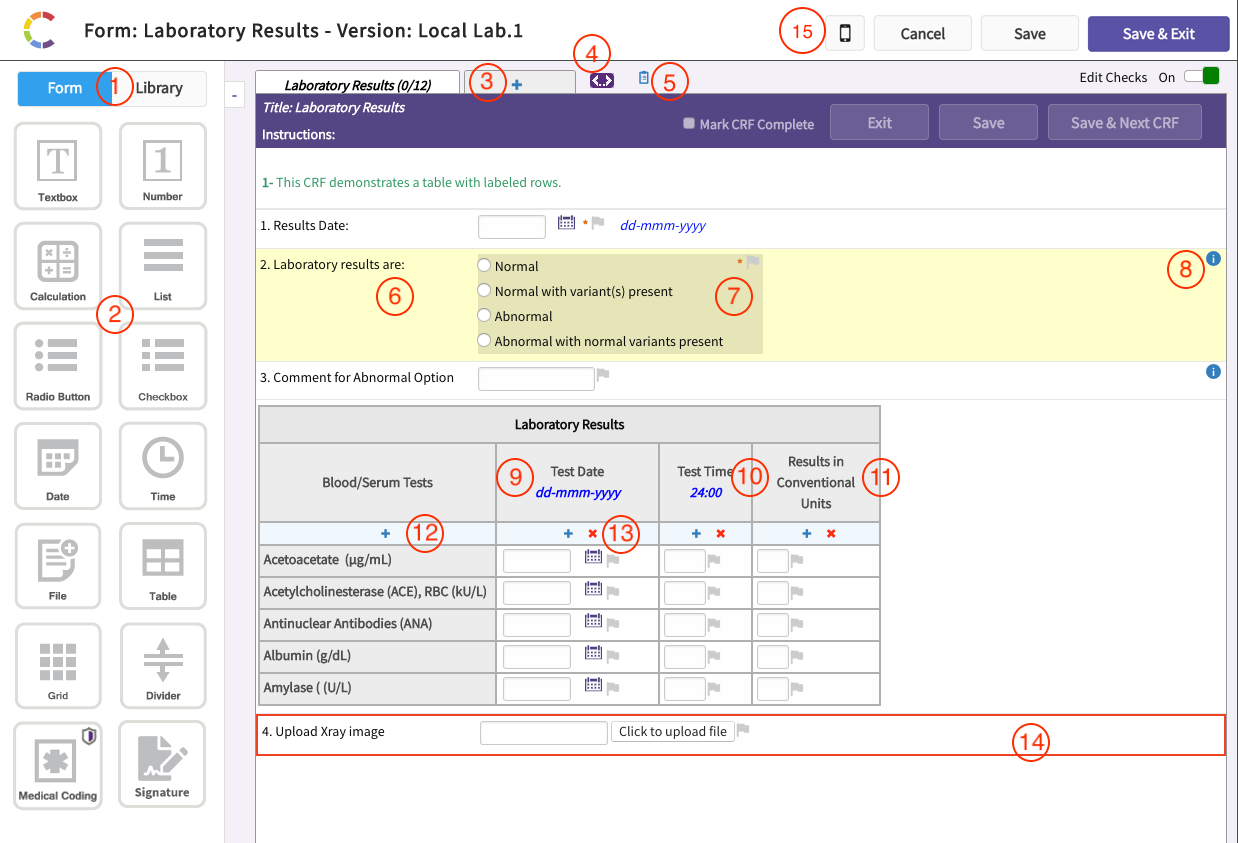This screenshot has height=843, width=1238.
Task: Open the Laboratory Results (0/12) tab
Action: [357, 85]
